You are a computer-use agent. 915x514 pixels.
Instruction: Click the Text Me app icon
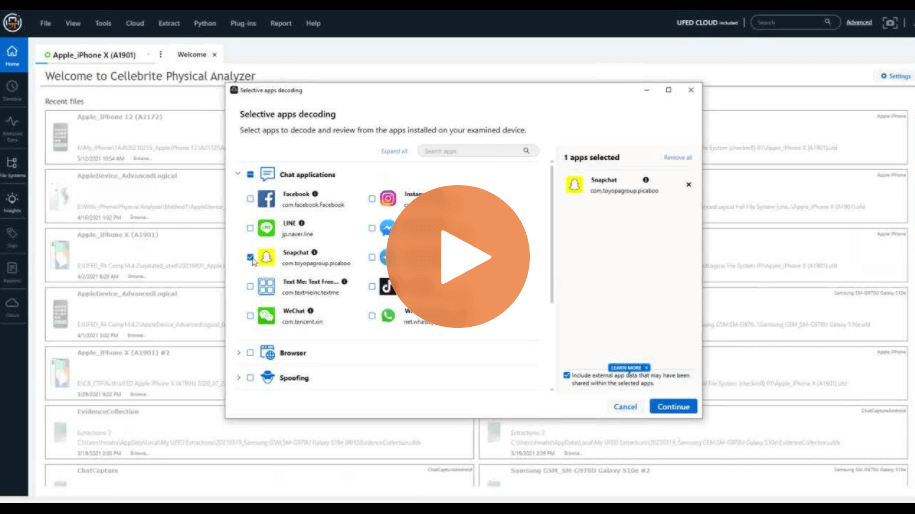[x=266, y=286]
